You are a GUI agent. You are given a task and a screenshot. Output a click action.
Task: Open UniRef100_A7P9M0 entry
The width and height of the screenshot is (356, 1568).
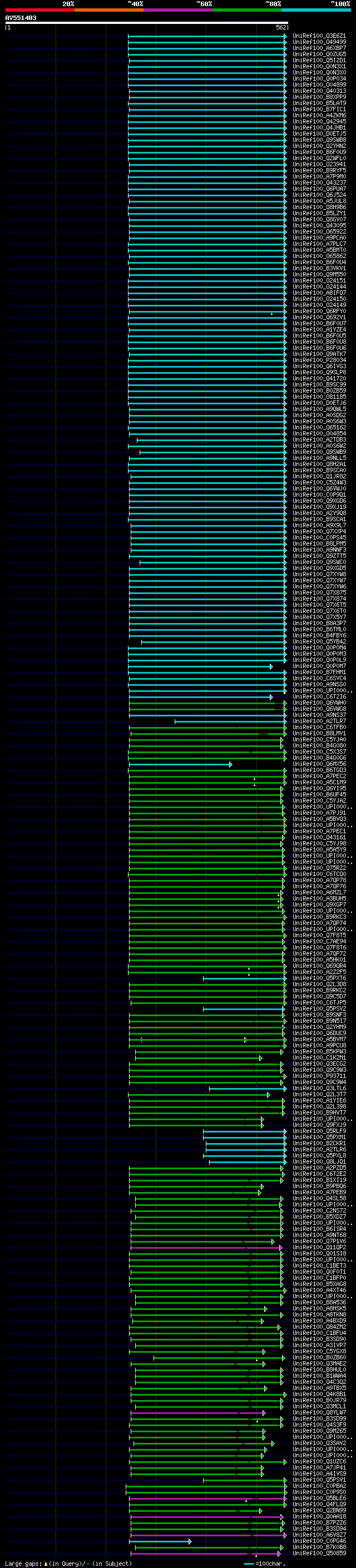(x=319, y=176)
